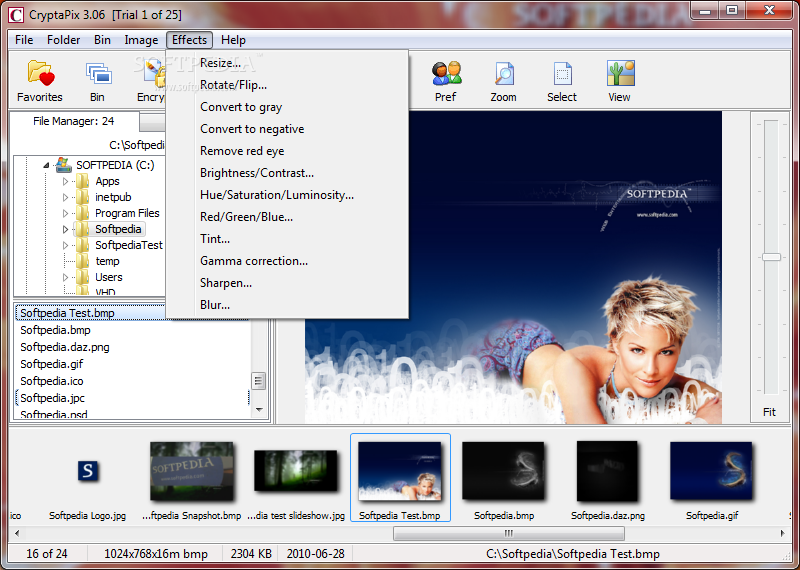
Task: Activate the Select toolbar icon
Action: pyautogui.click(x=562, y=81)
